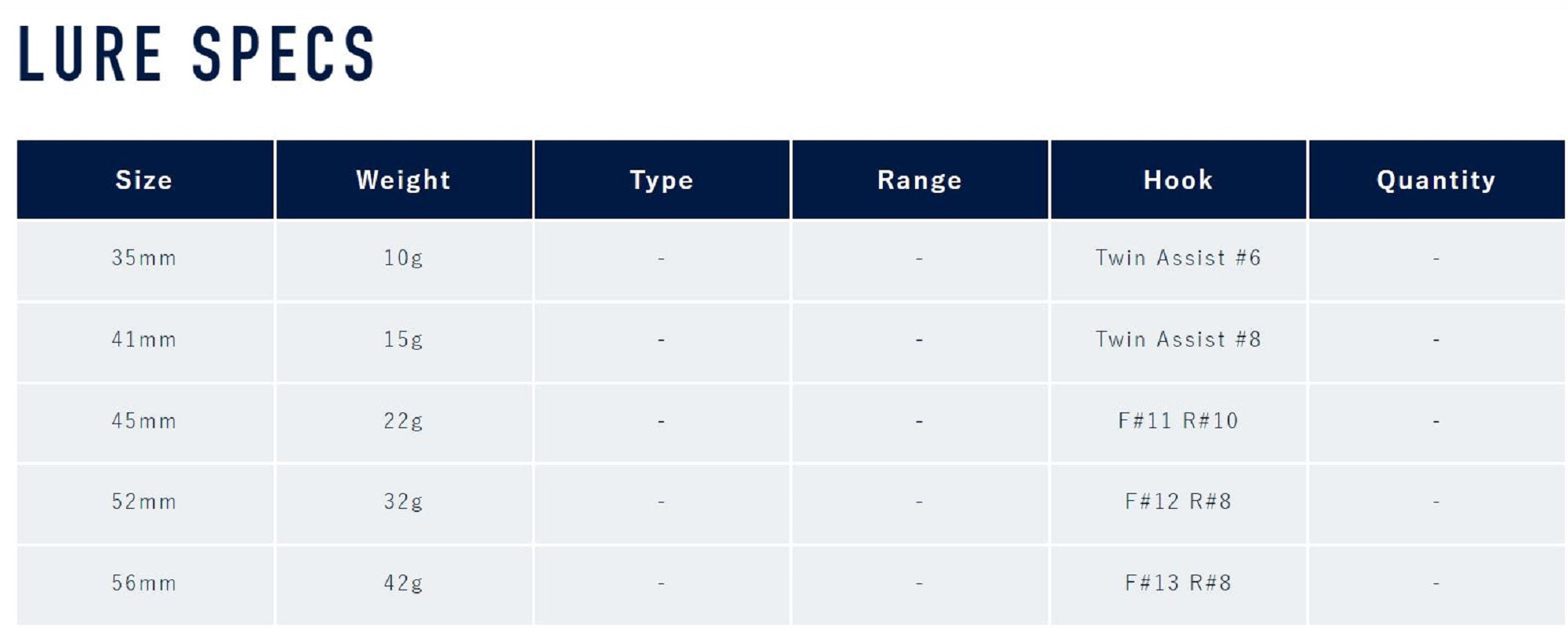Screen dimensions: 1568x628
Task: Select the Quantity column header
Action: coord(1436,180)
